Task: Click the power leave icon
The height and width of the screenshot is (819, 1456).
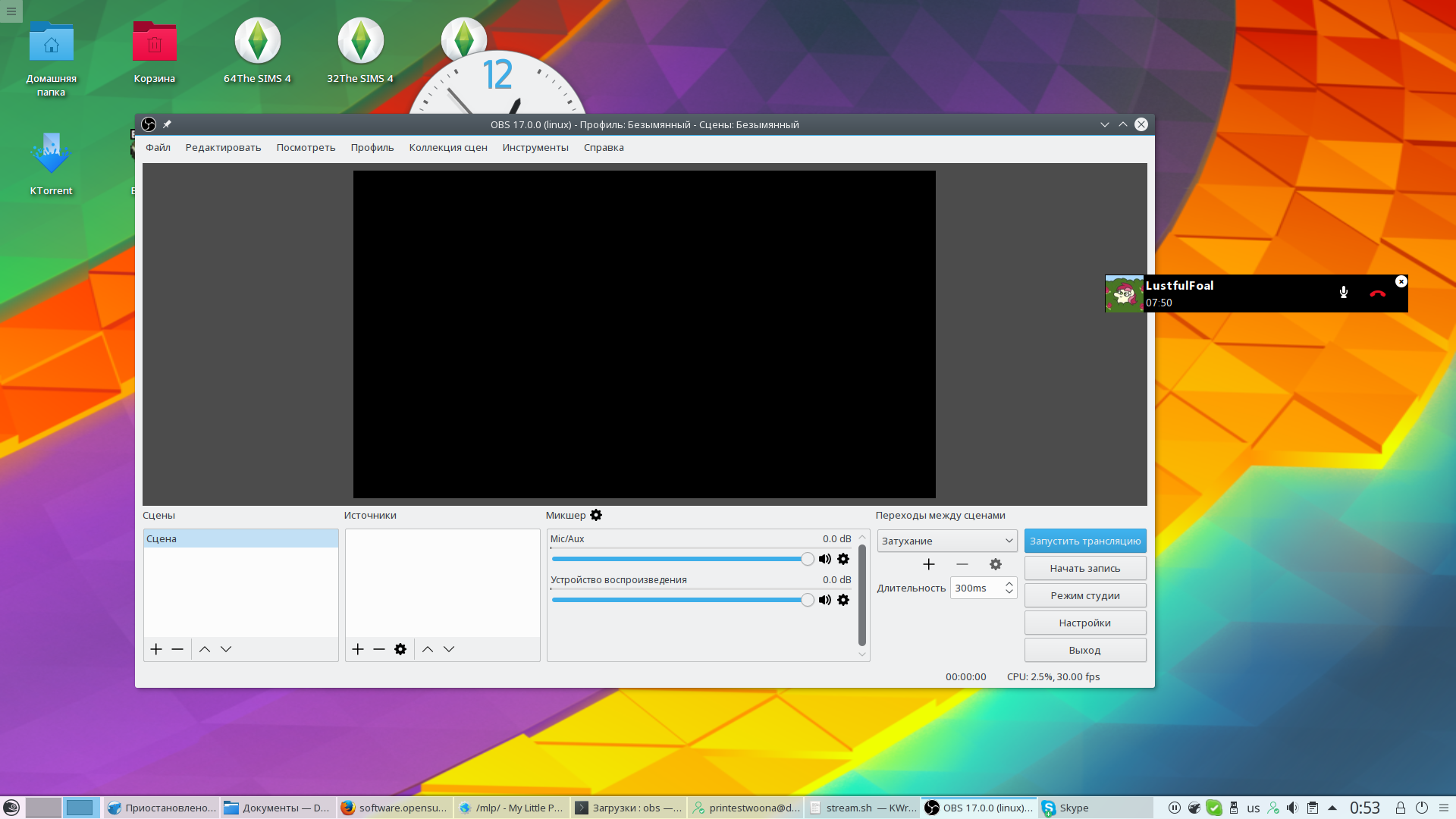Action: tap(1422, 808)
